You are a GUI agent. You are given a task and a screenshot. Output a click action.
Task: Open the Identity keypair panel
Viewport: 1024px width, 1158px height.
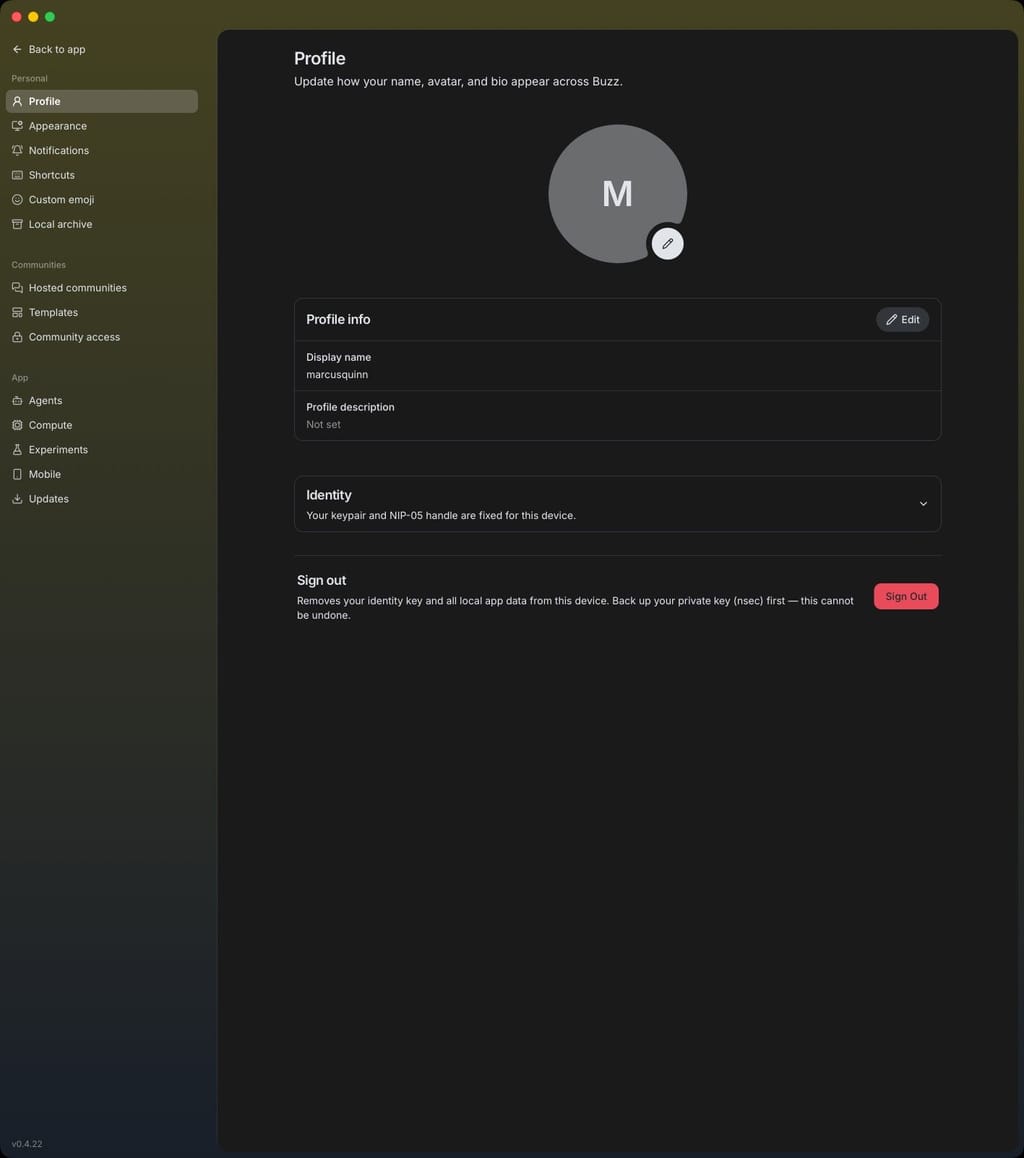pyautogui.click(x=617, y=504)
